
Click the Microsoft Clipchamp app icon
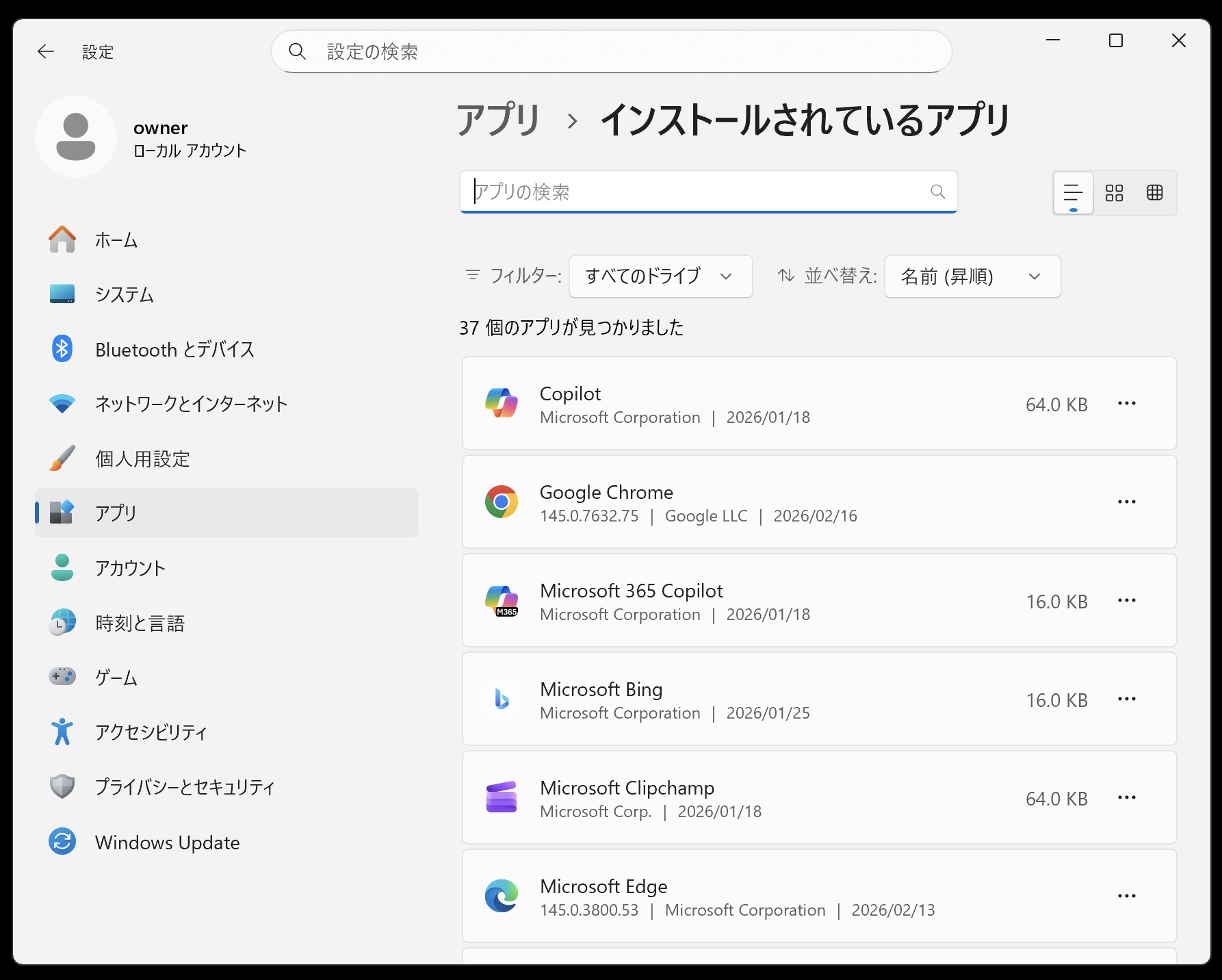click(502, 798)
